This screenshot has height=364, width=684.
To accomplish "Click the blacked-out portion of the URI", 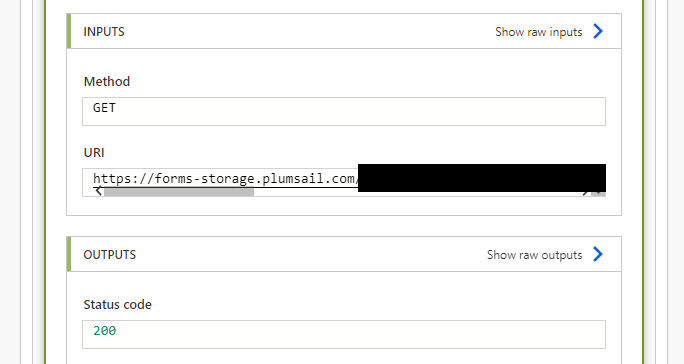I will pos(482,178).
